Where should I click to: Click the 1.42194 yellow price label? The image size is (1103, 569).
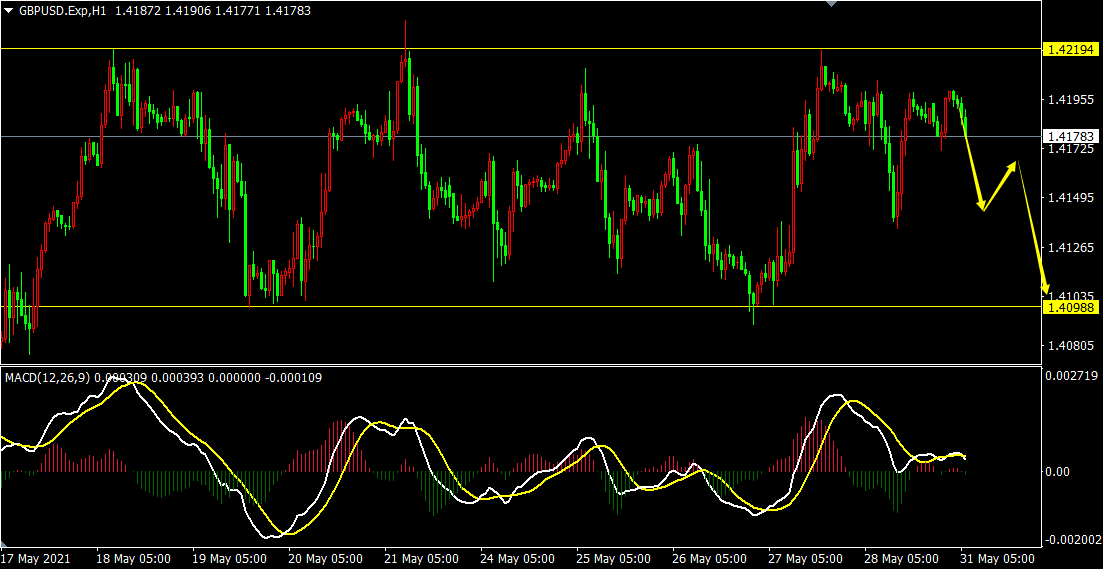(1071, 49)
